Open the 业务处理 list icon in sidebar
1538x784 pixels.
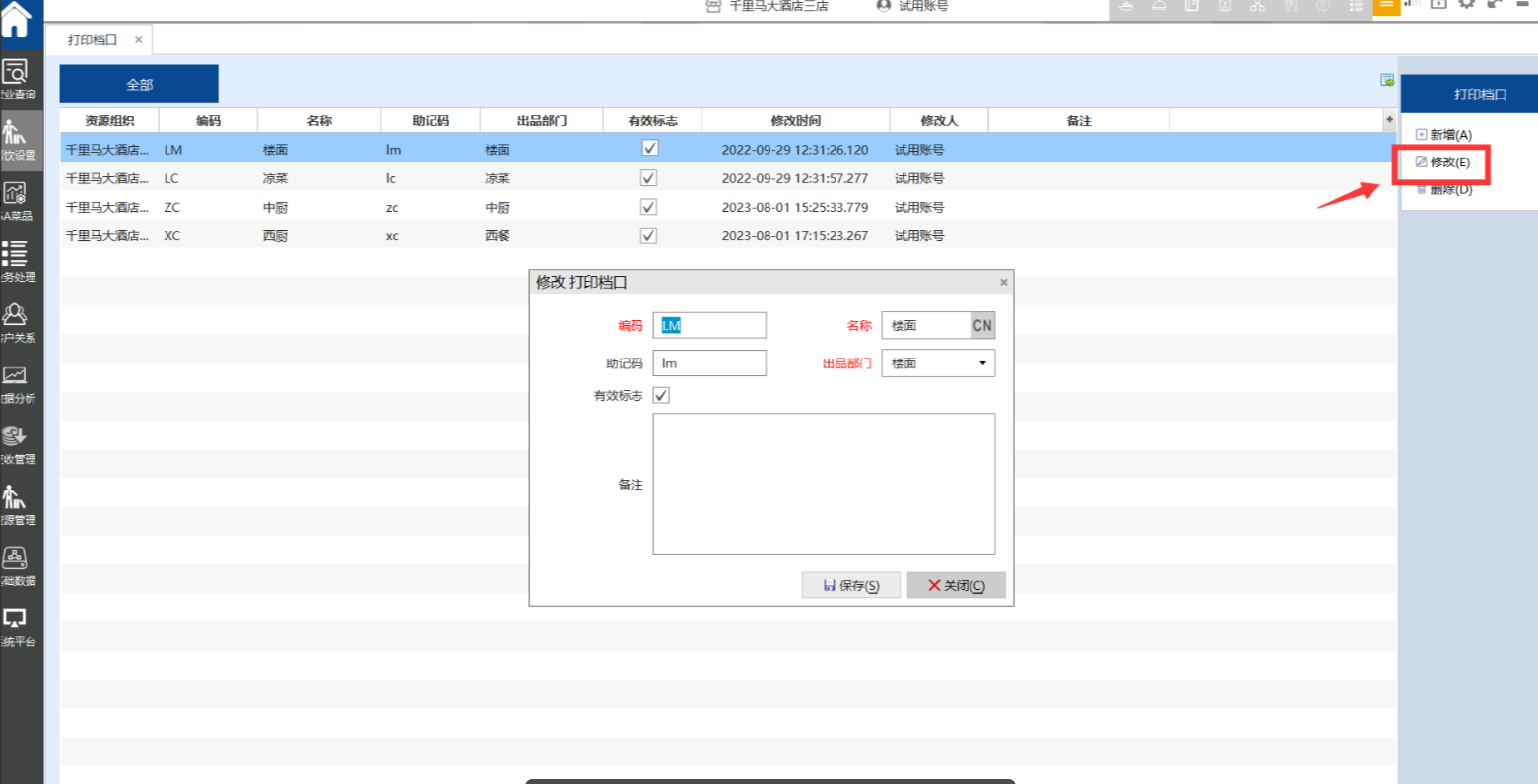click(16, 254)
